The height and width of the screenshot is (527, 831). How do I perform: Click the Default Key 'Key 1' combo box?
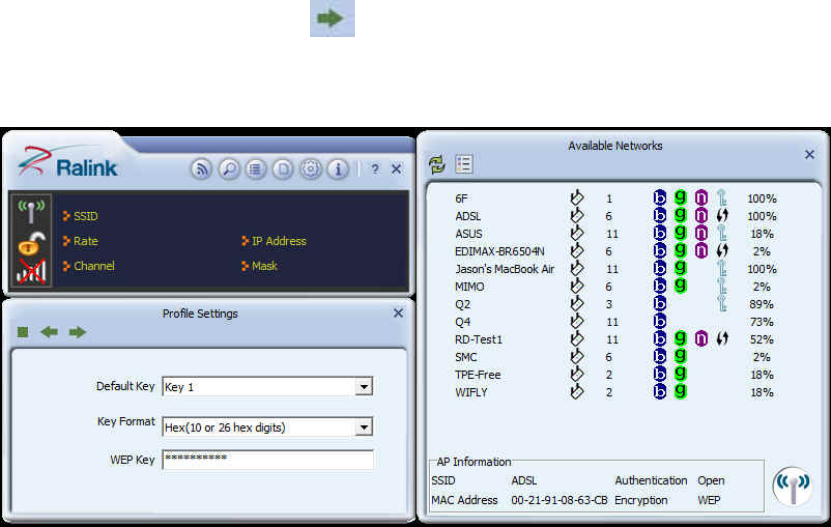[x=268, y=387]
